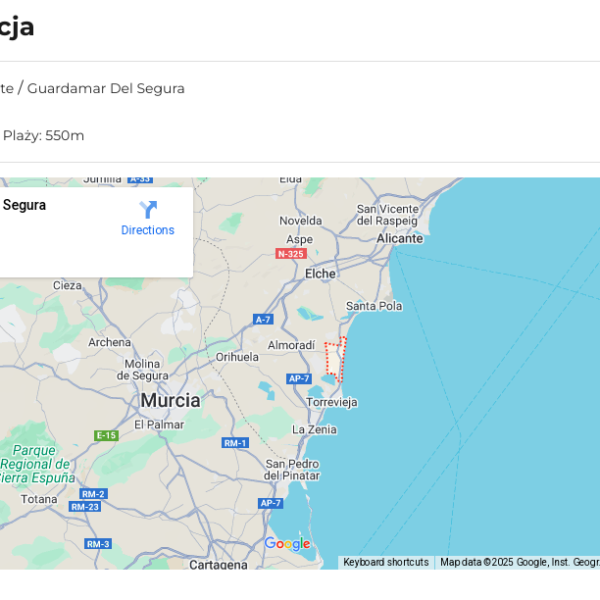Click the red dotted Guardamar area outline
600x600 pixels.
coord(336,359)
